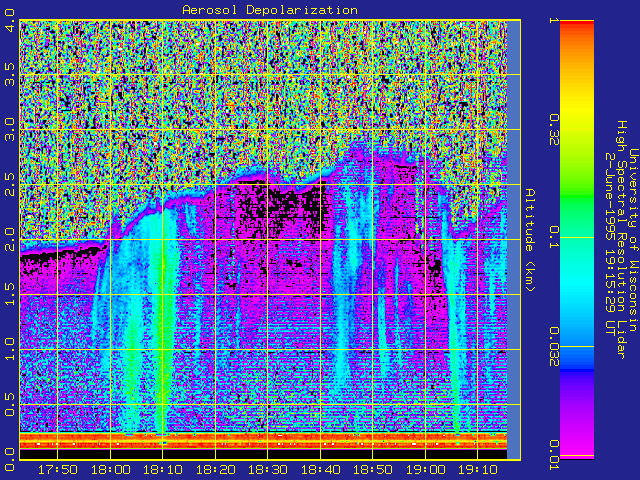Click the colorbar value label 1
640x480 pixels.
(x=553, y=20)
